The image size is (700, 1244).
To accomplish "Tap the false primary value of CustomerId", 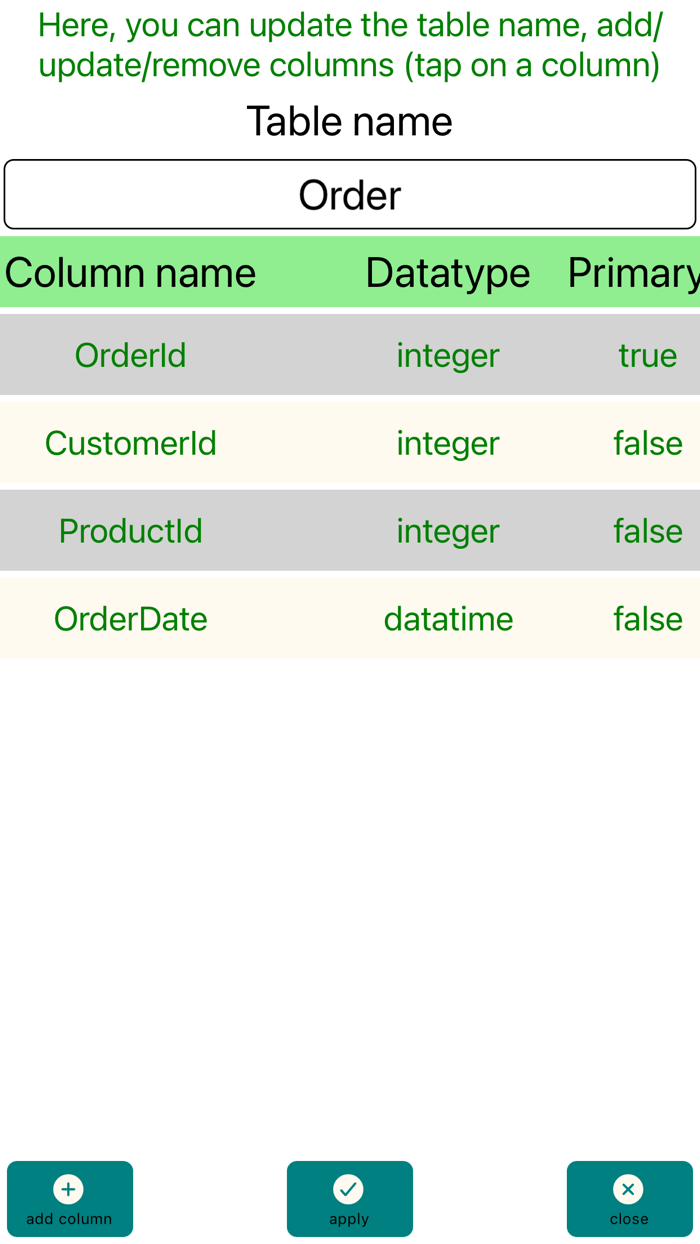I will click(x=648, y=443).
